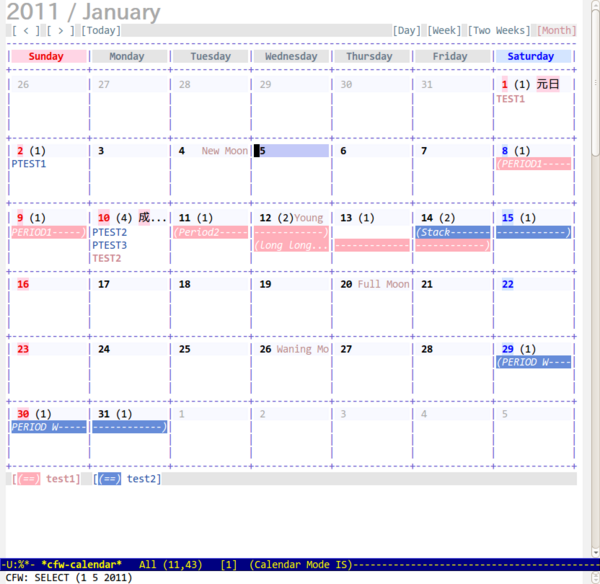Click the Thursday column header

tap(372, 56)
